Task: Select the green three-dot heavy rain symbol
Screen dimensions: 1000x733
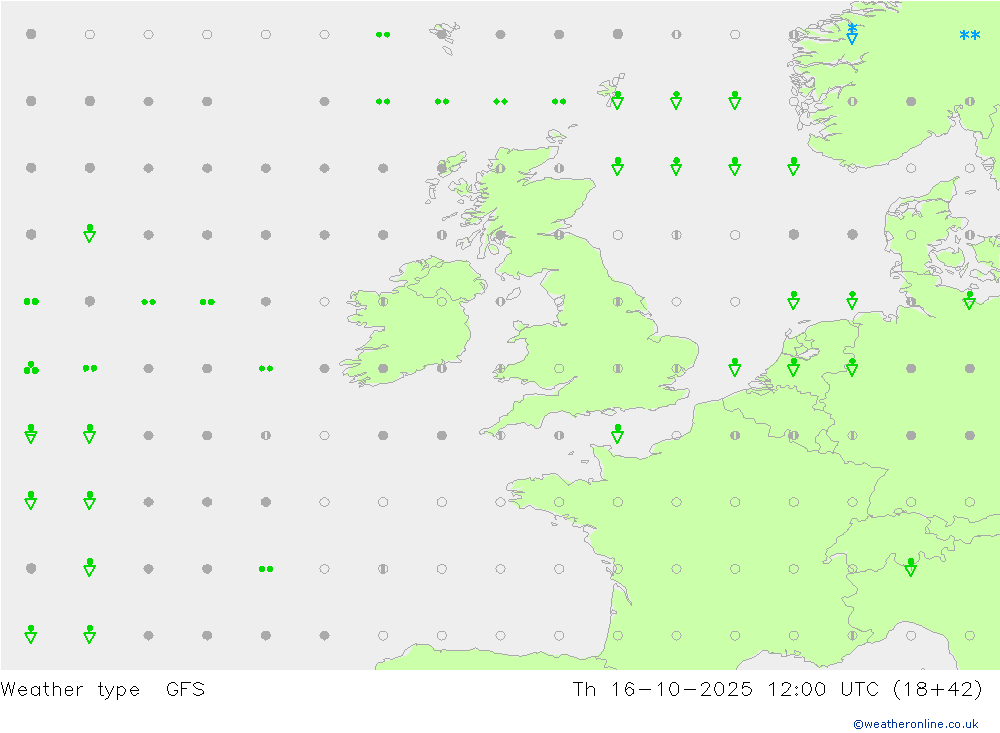Action: pos(31,367)
